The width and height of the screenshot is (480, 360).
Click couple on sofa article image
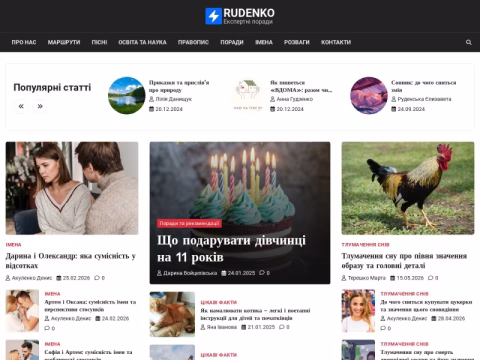(x=72, y=188)
